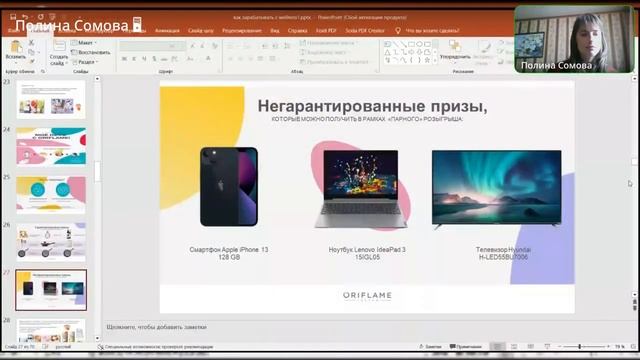Click the Undo arrow in title bar
The width and height of the screenshot is (640, 360).
pos(25,17)
